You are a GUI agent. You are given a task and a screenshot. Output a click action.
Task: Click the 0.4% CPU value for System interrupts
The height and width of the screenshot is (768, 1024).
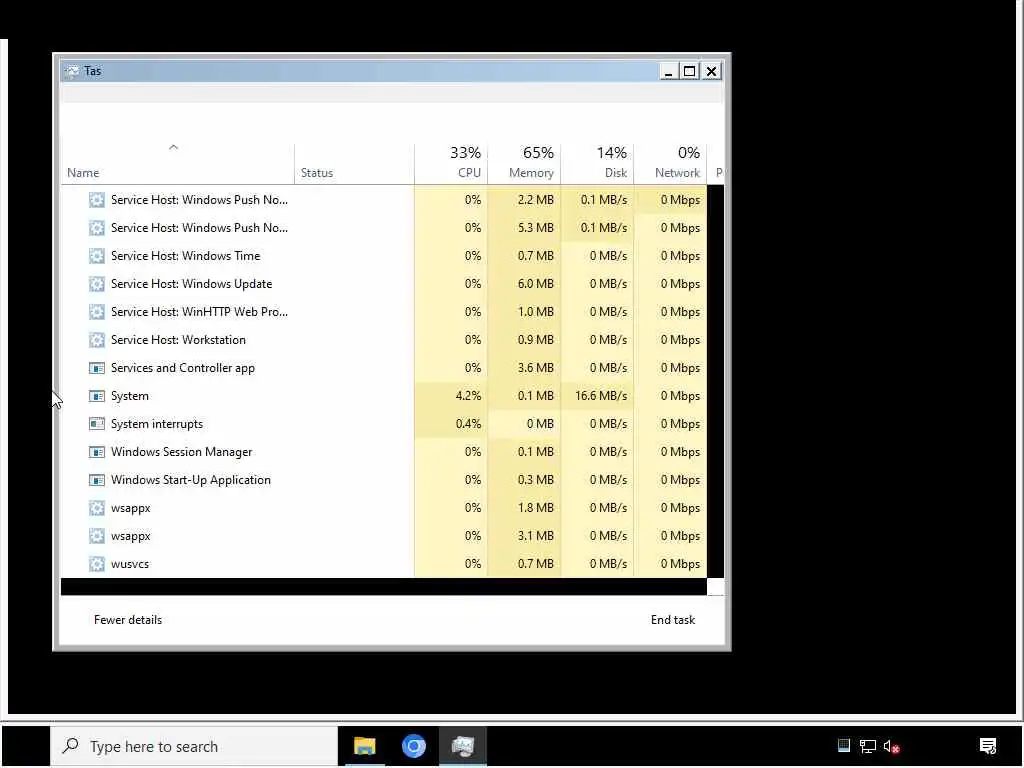(x=468, y=424)
